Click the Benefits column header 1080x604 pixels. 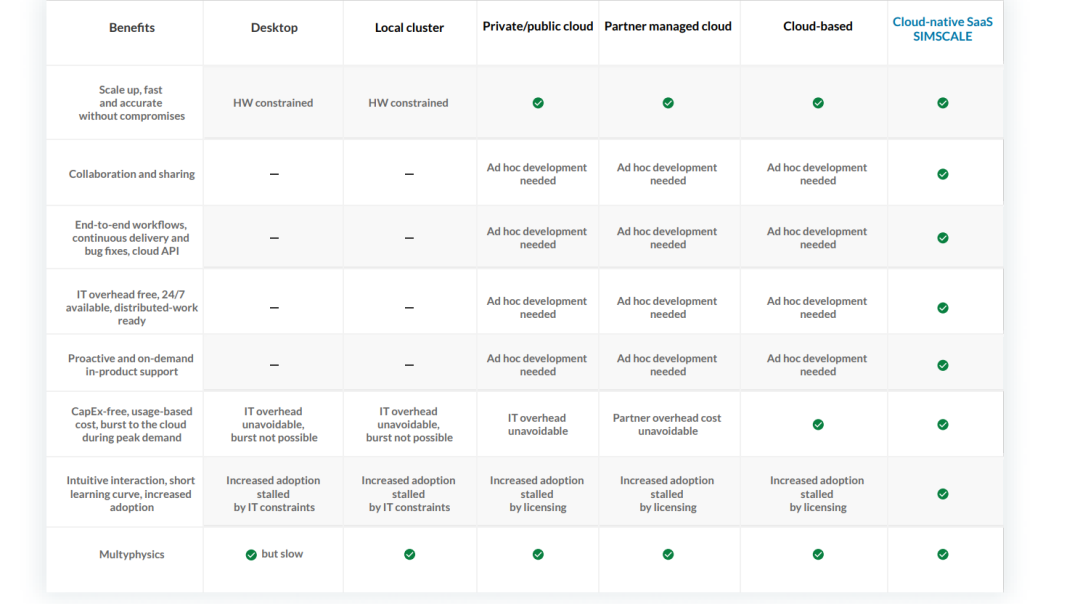132,27
